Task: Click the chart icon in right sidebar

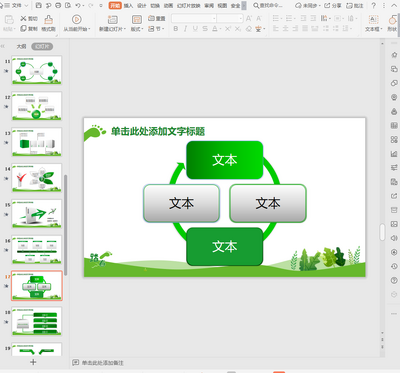Action: [x=394, y=153]
